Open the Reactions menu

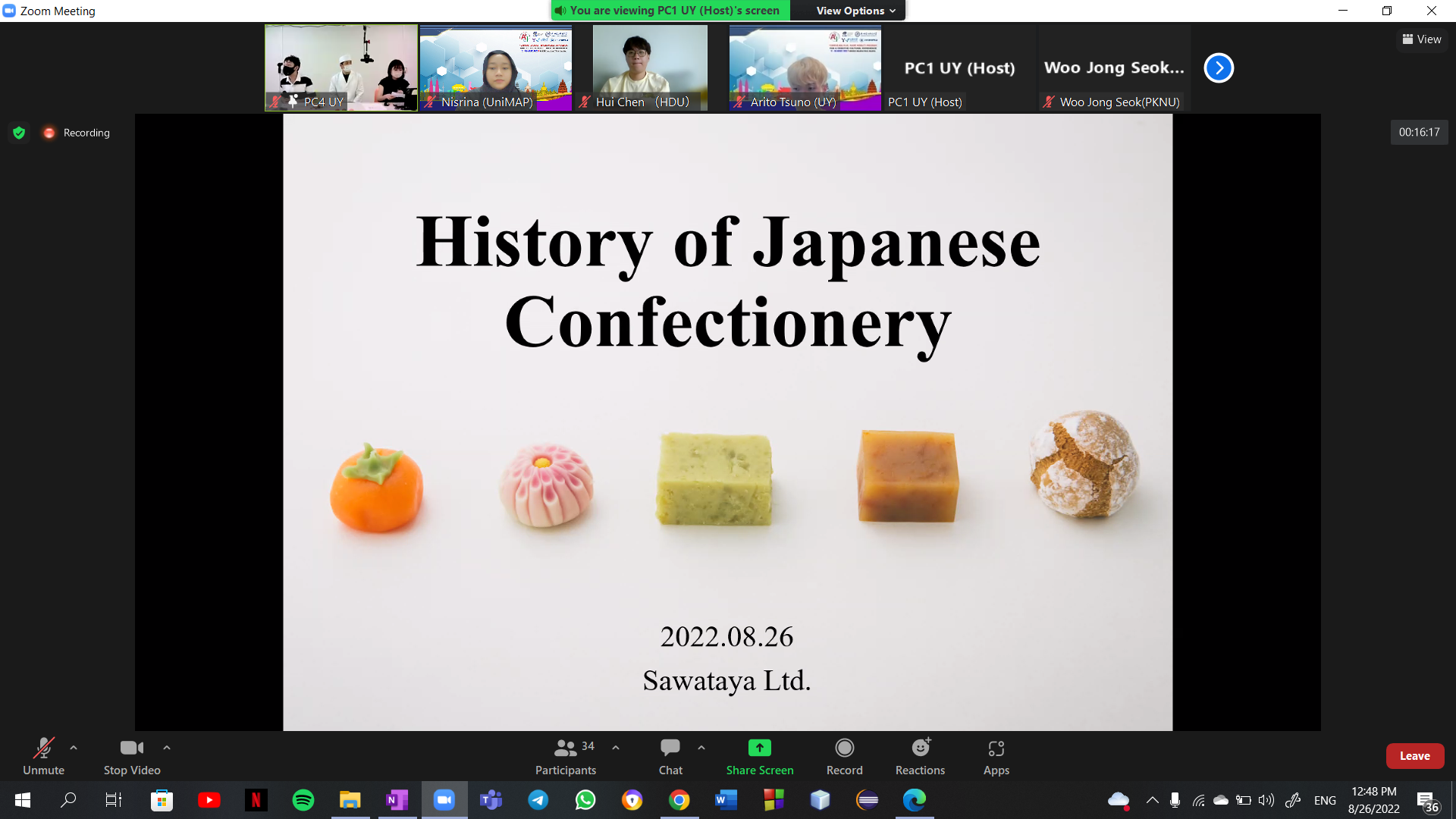point(920,748)
